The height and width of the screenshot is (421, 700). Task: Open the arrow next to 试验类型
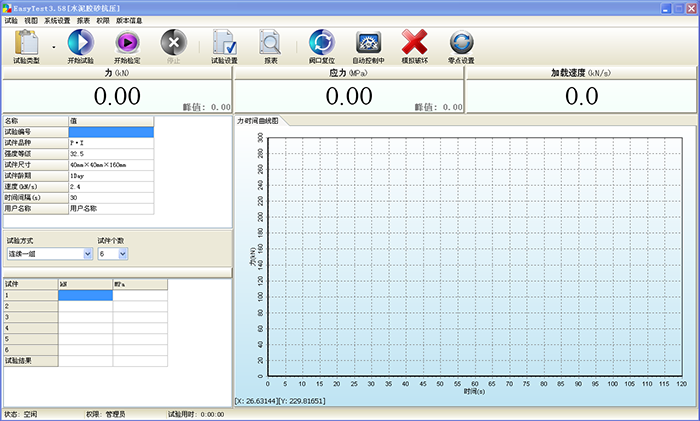(x=53, y=46)
